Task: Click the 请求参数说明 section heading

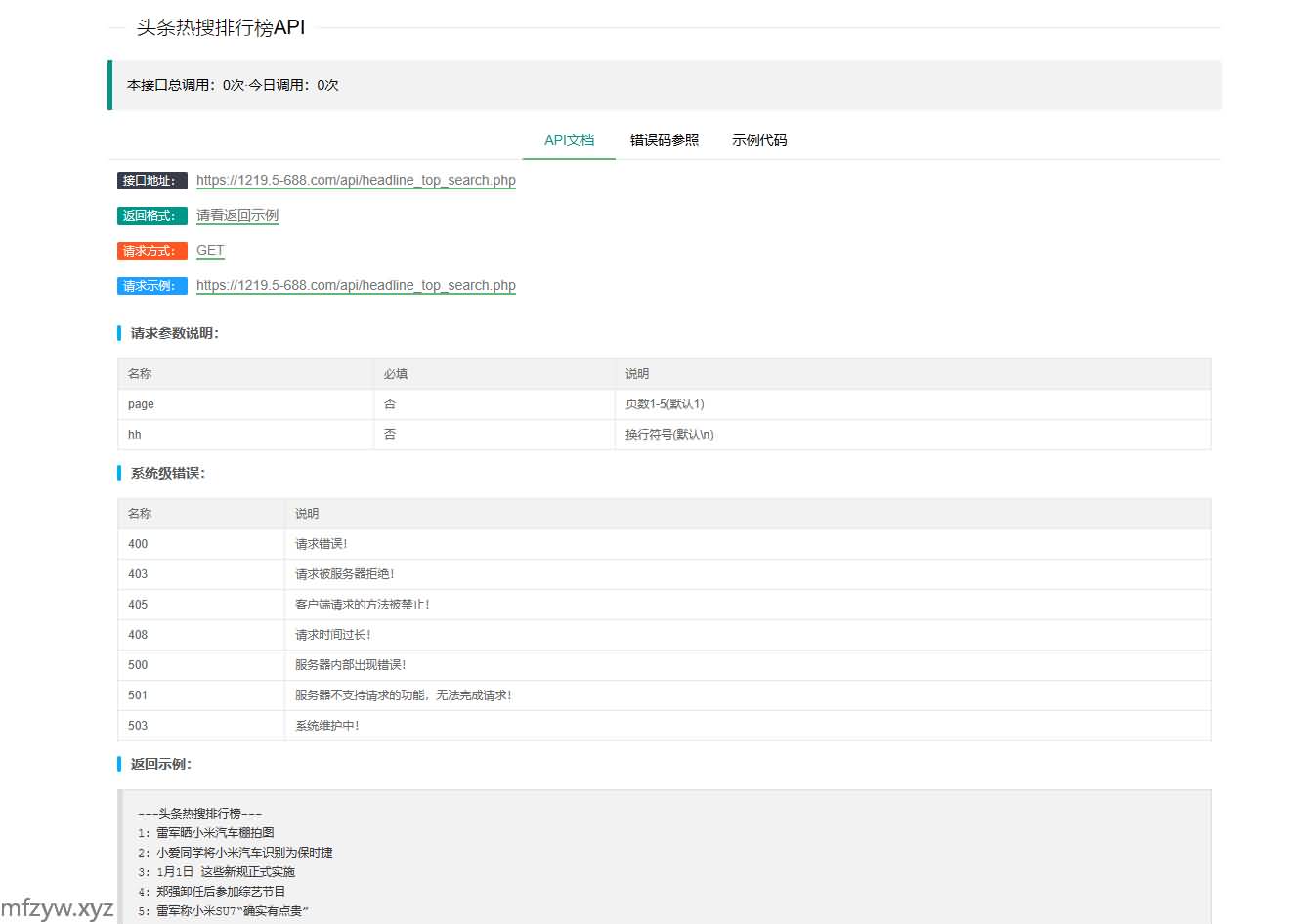Action: 174,333
